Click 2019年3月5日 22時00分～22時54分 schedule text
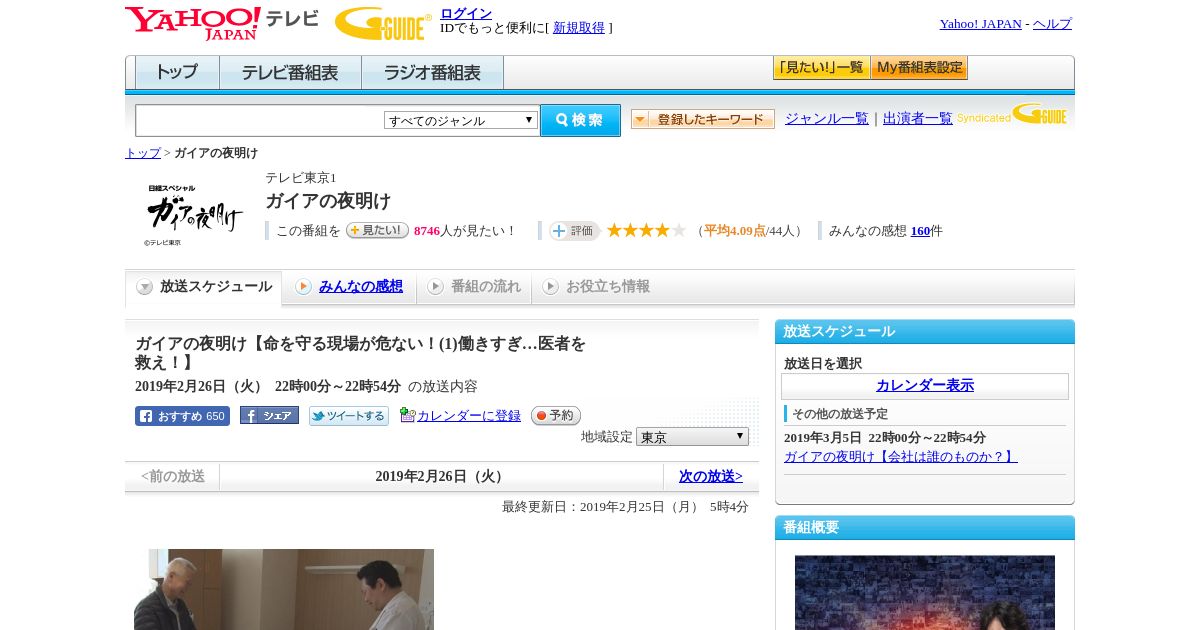Viewport: 1200px width, 630px height. [885, 438]
